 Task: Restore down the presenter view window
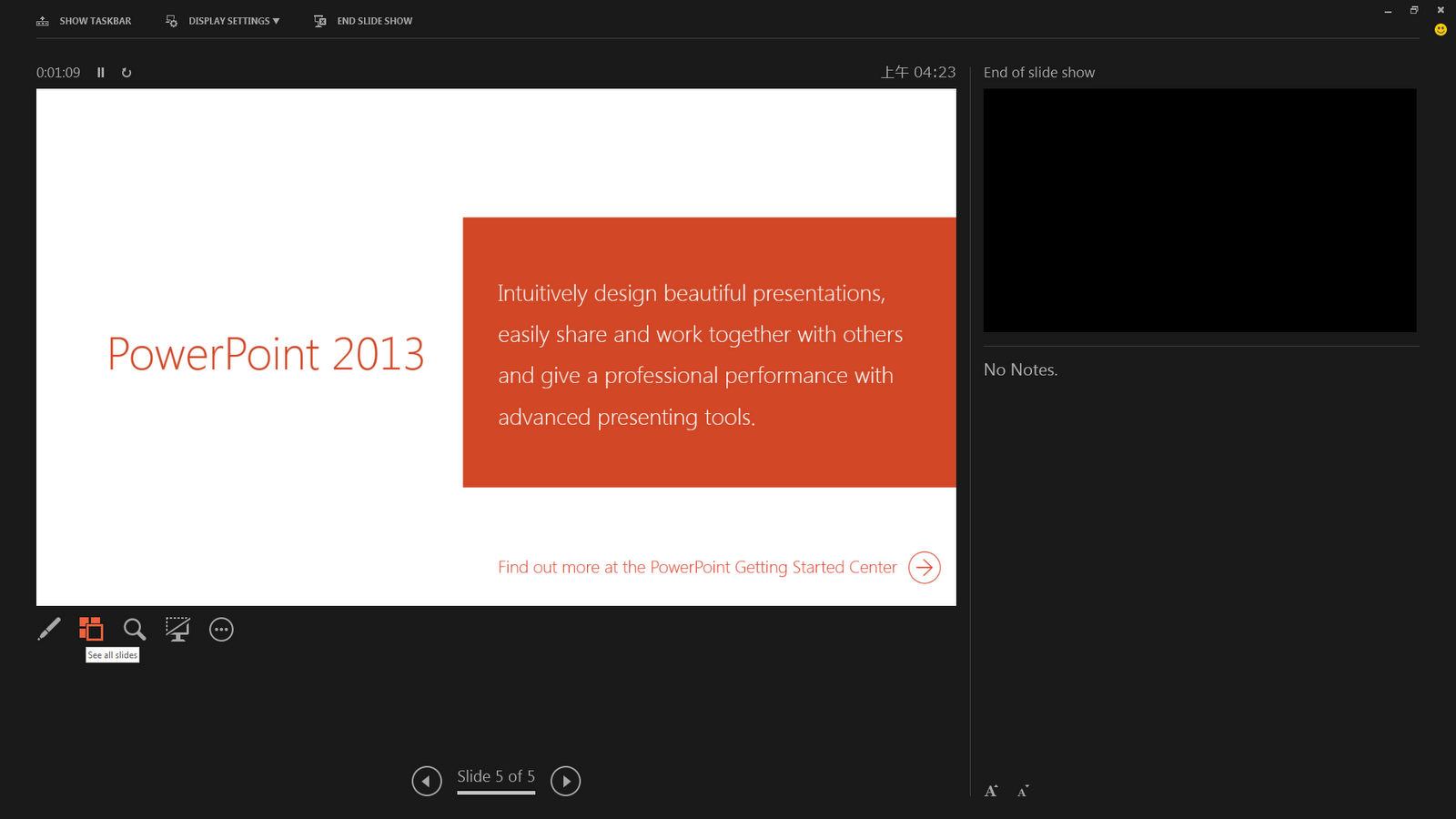pos(1414,11)
